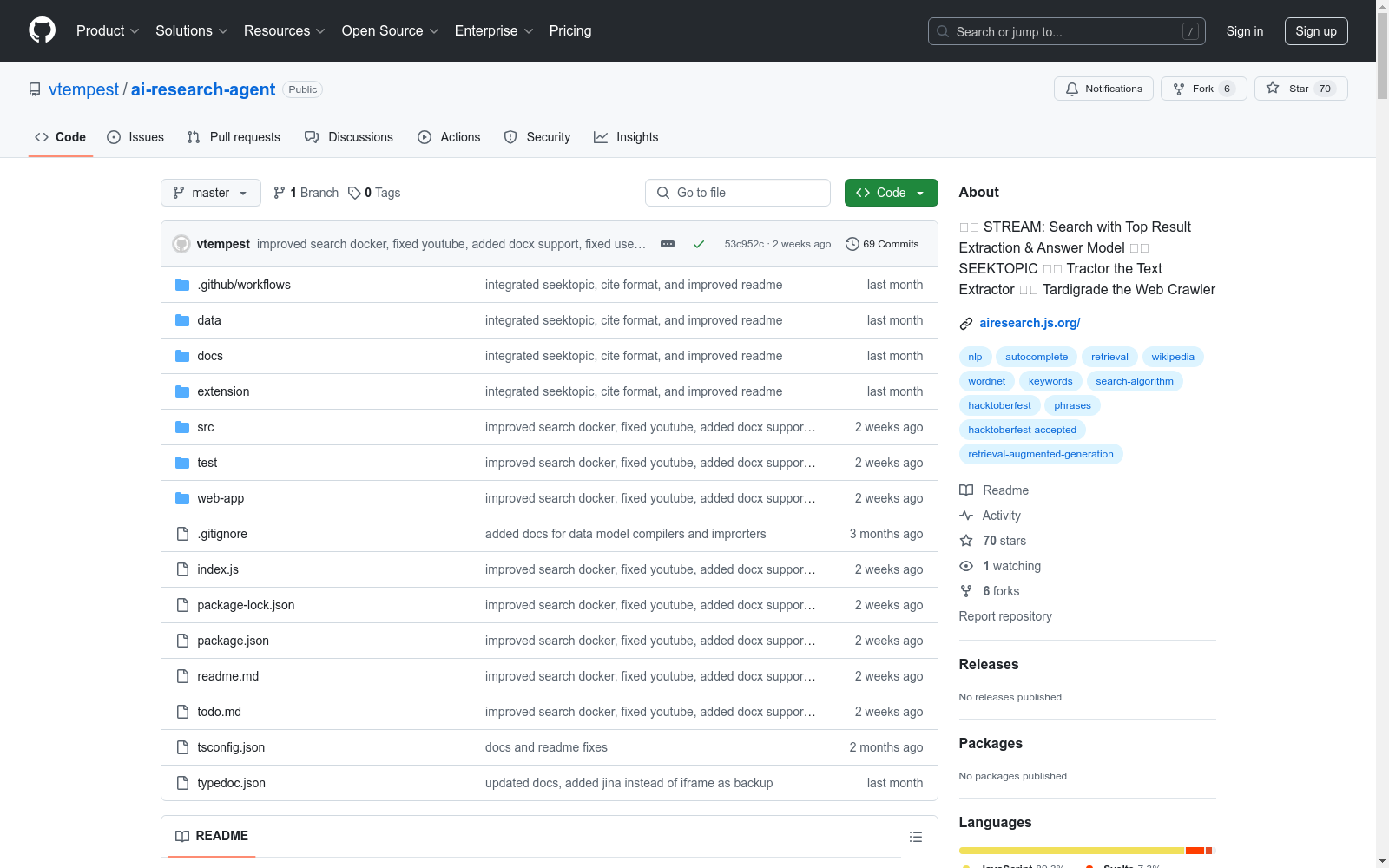This screenshot has height=868, width=1389.
Task: Select the retrieval-augmented-generation topic tag
Action: point(1041,454)
